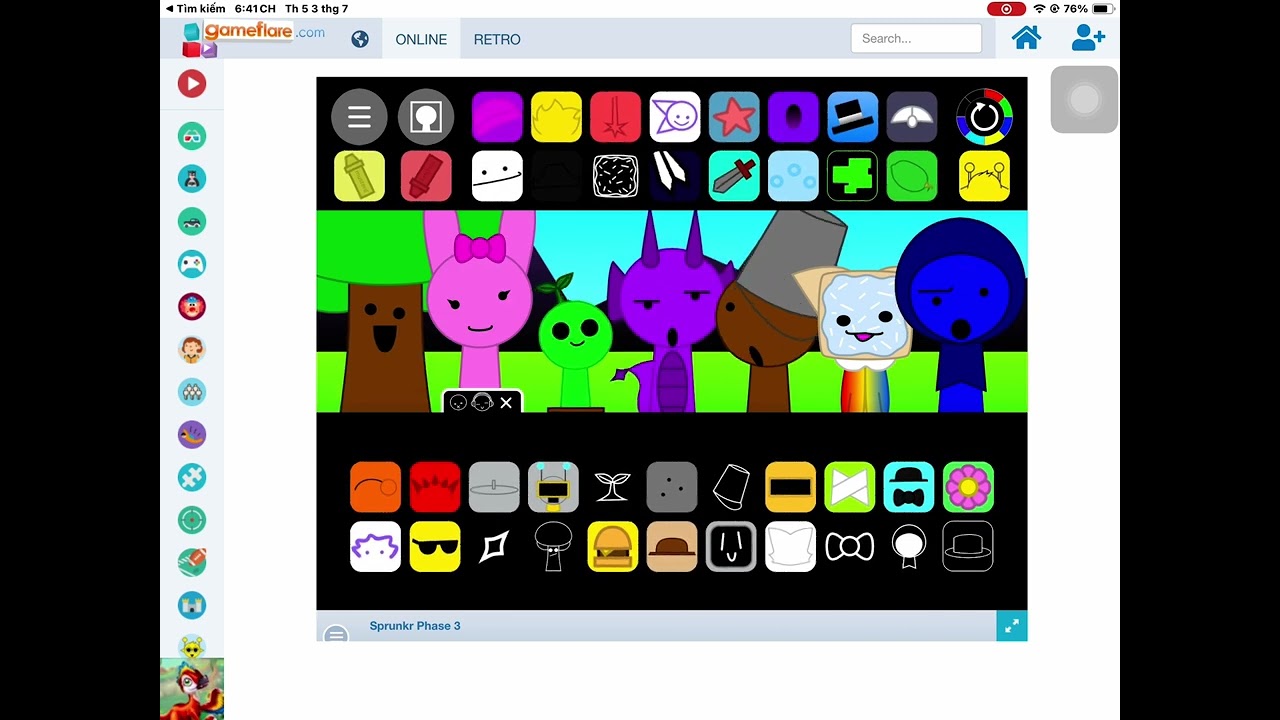Select the pink flower on green icon
Viewport: 1280px width, 720px height.
click(x=968, y=487)
